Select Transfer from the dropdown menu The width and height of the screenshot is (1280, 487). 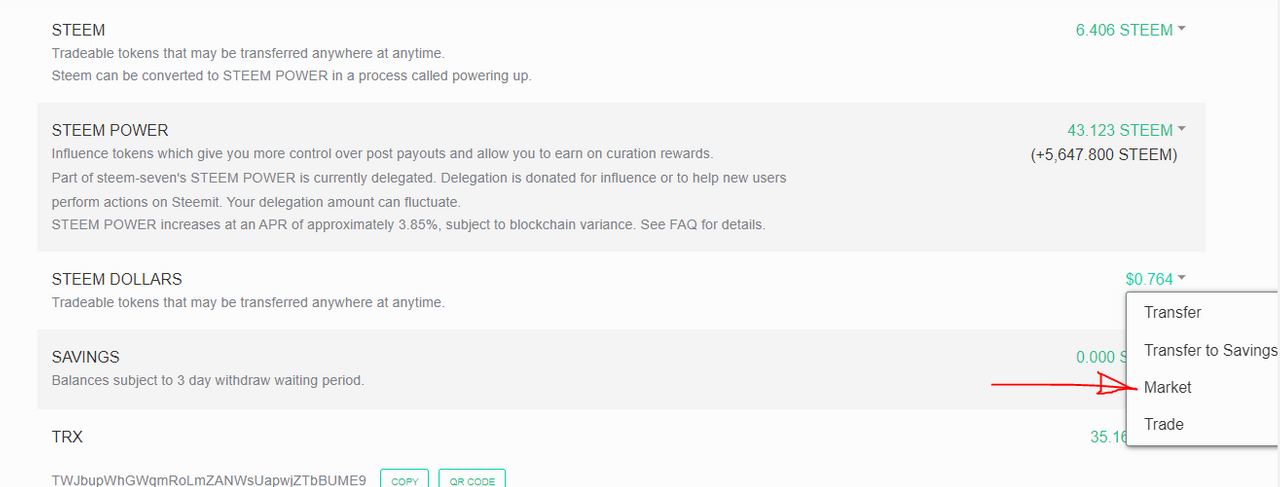1172,313
